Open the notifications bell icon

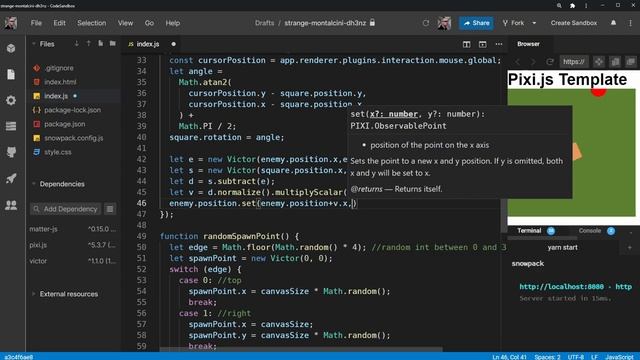613,23
